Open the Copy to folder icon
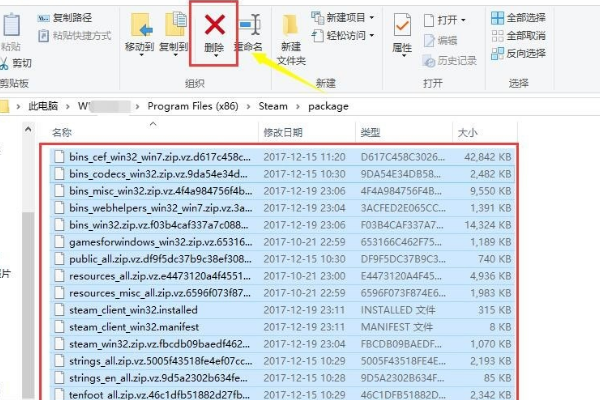Image resolution: width=600 pixels, height=400 pixels. click(x=175, y=24)
